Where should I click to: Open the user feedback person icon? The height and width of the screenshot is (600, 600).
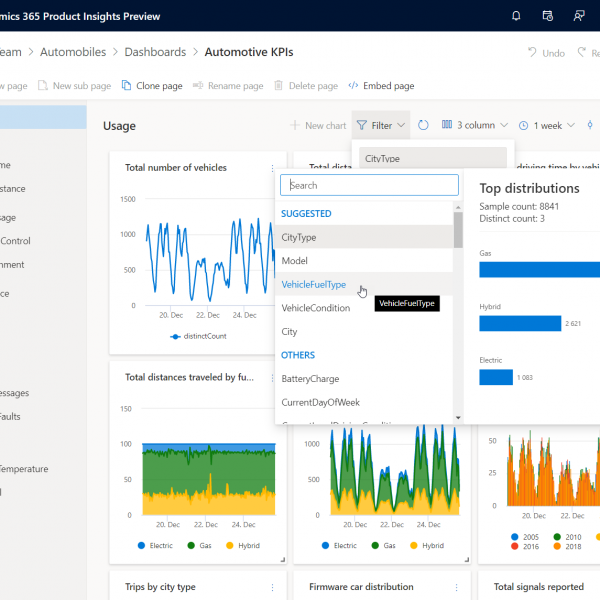pyautogui.click(x=579, y=16)
